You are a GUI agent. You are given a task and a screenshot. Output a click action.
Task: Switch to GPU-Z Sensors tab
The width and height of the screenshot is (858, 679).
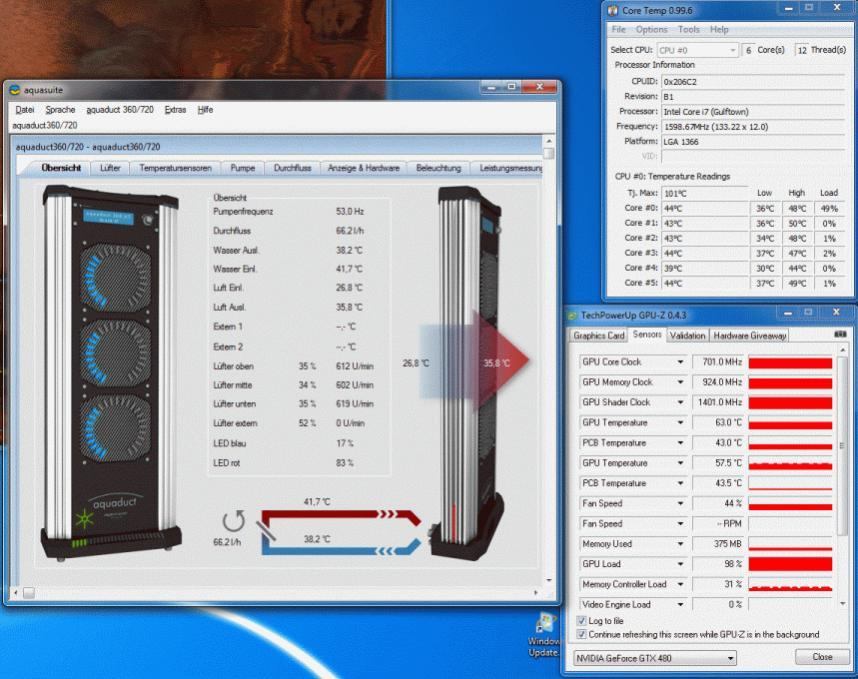tap(647, 334)
